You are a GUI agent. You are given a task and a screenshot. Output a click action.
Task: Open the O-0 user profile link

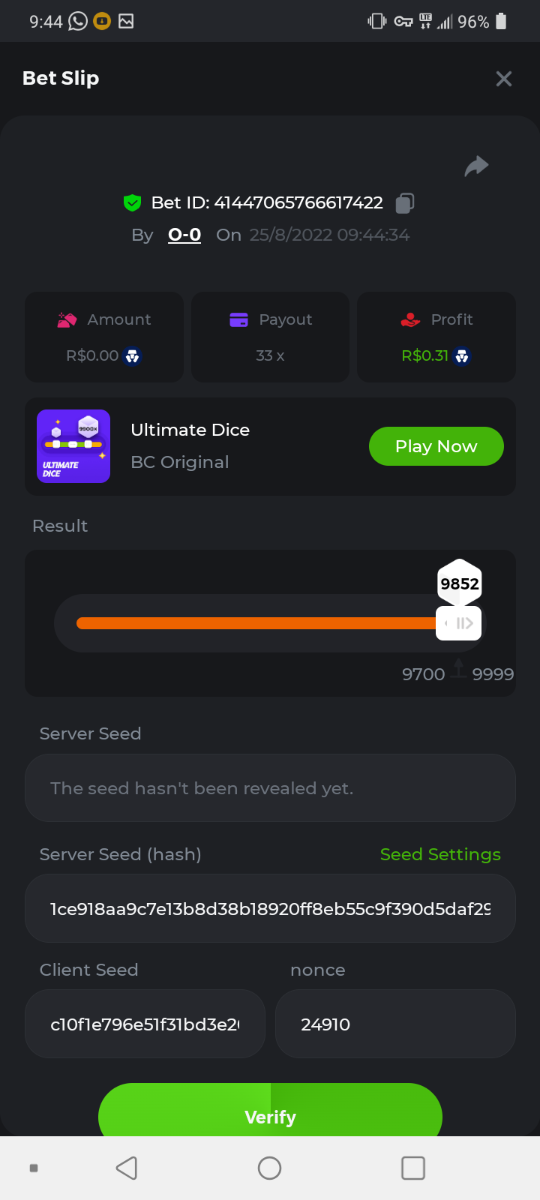point(184,235)
